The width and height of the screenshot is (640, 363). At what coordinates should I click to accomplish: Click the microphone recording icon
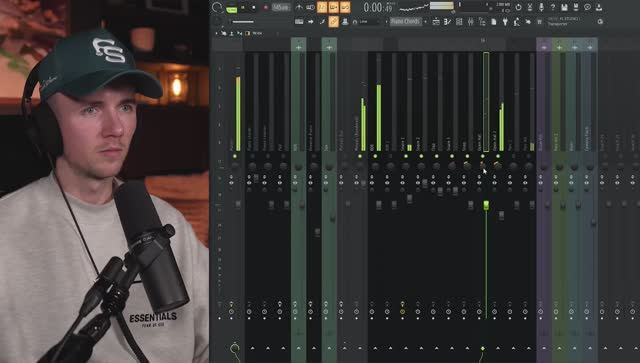[x=541, y=7]
